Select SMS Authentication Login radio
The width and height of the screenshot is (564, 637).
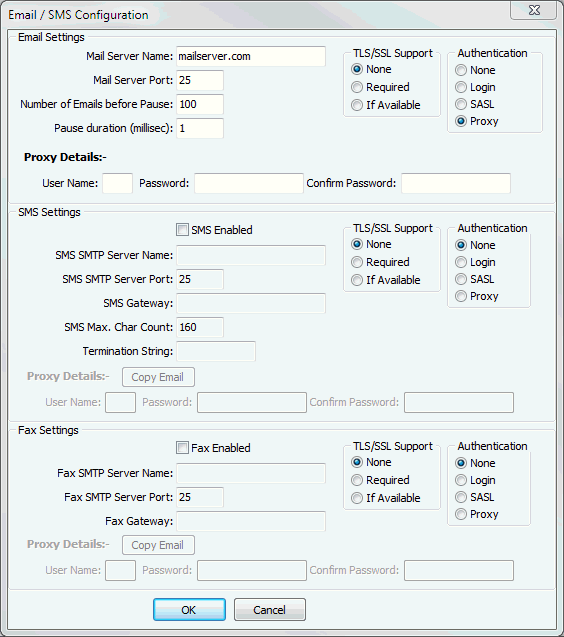coord(461,262)
